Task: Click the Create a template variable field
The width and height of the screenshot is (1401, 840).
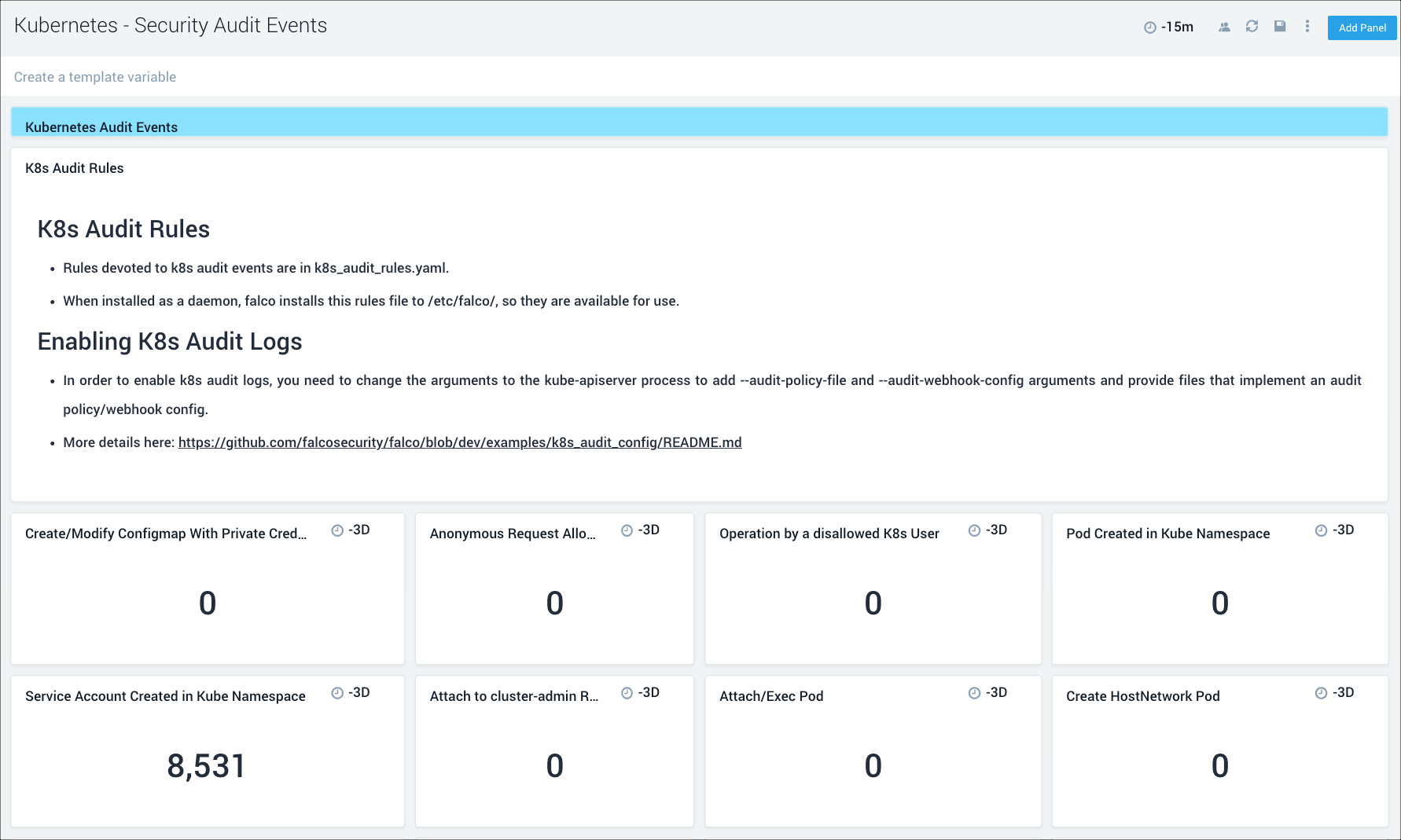Action: [95, 77]
